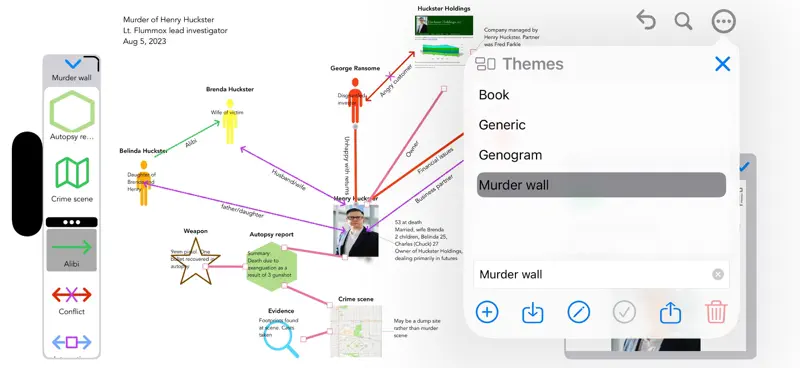The width and height of the screenshot is (800, 368).
Task: Select the Belinda Huckster orange person figure
Action: click(x=144, y=183)
